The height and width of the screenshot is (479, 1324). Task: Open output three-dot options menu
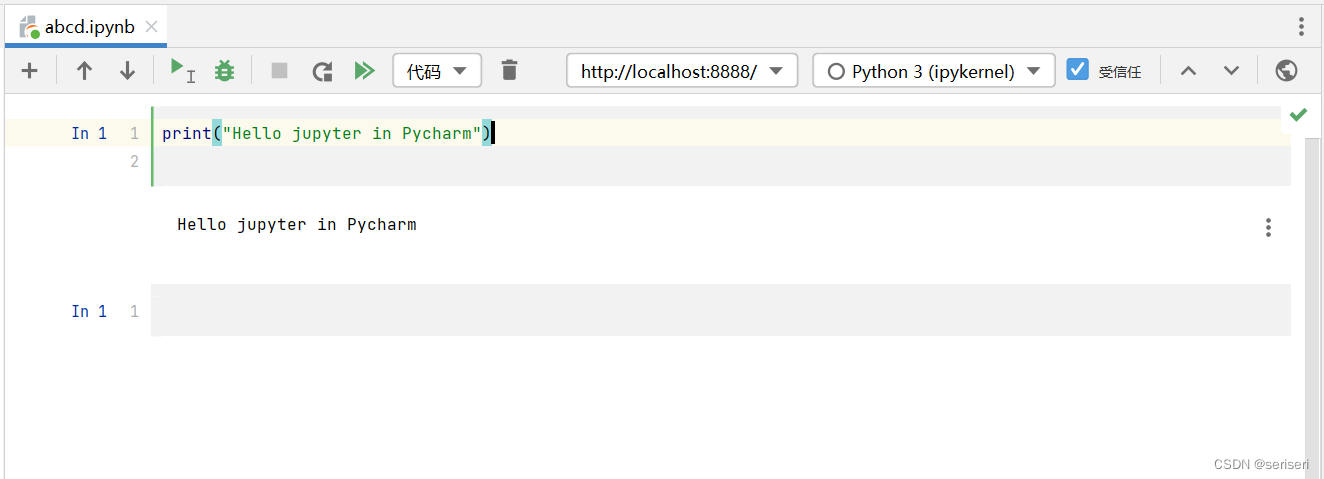1268,228
